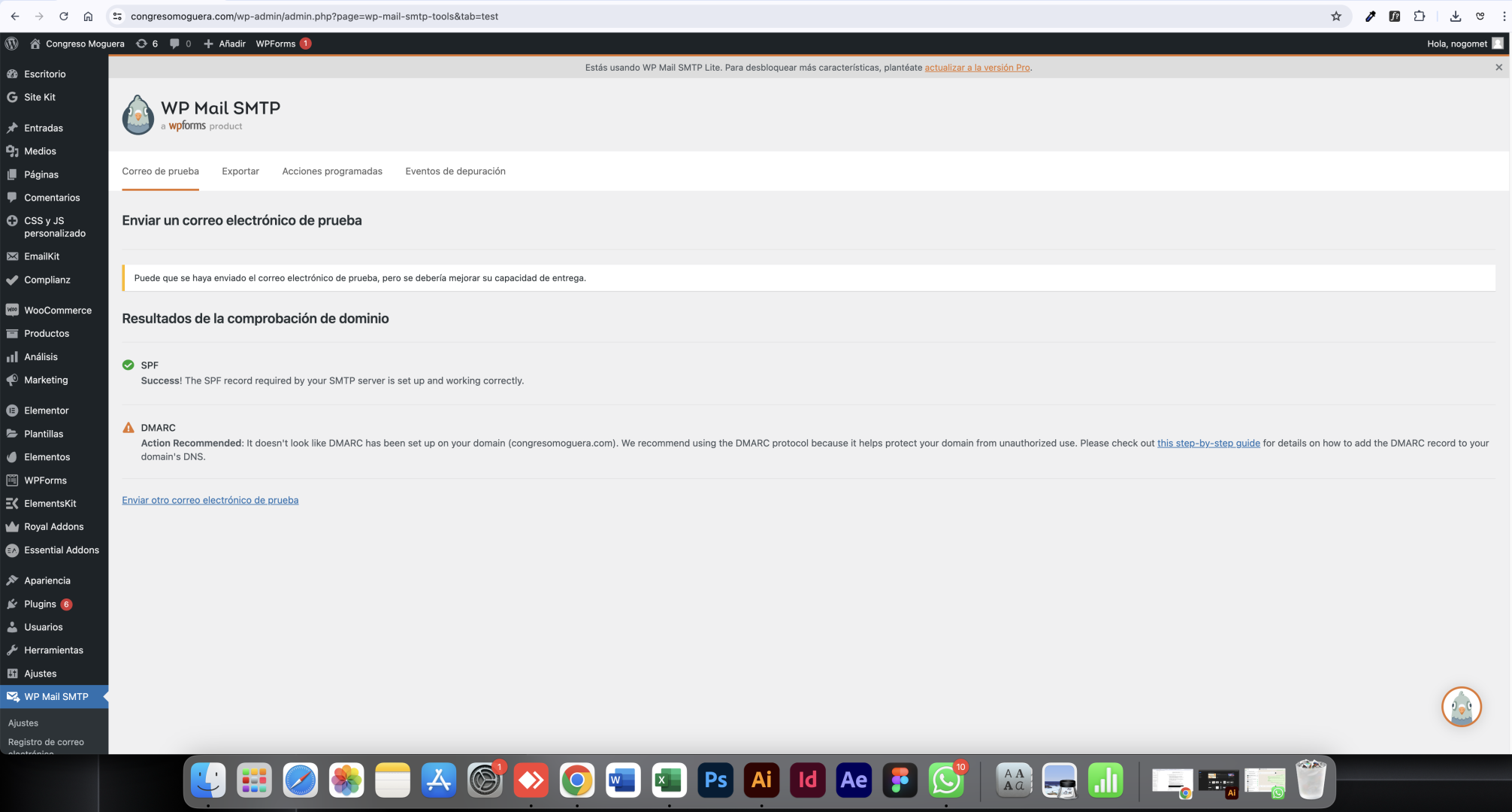Click the Complianz checkmark icon
This screenshot has width=1512, height=812.
coord(12,280)
